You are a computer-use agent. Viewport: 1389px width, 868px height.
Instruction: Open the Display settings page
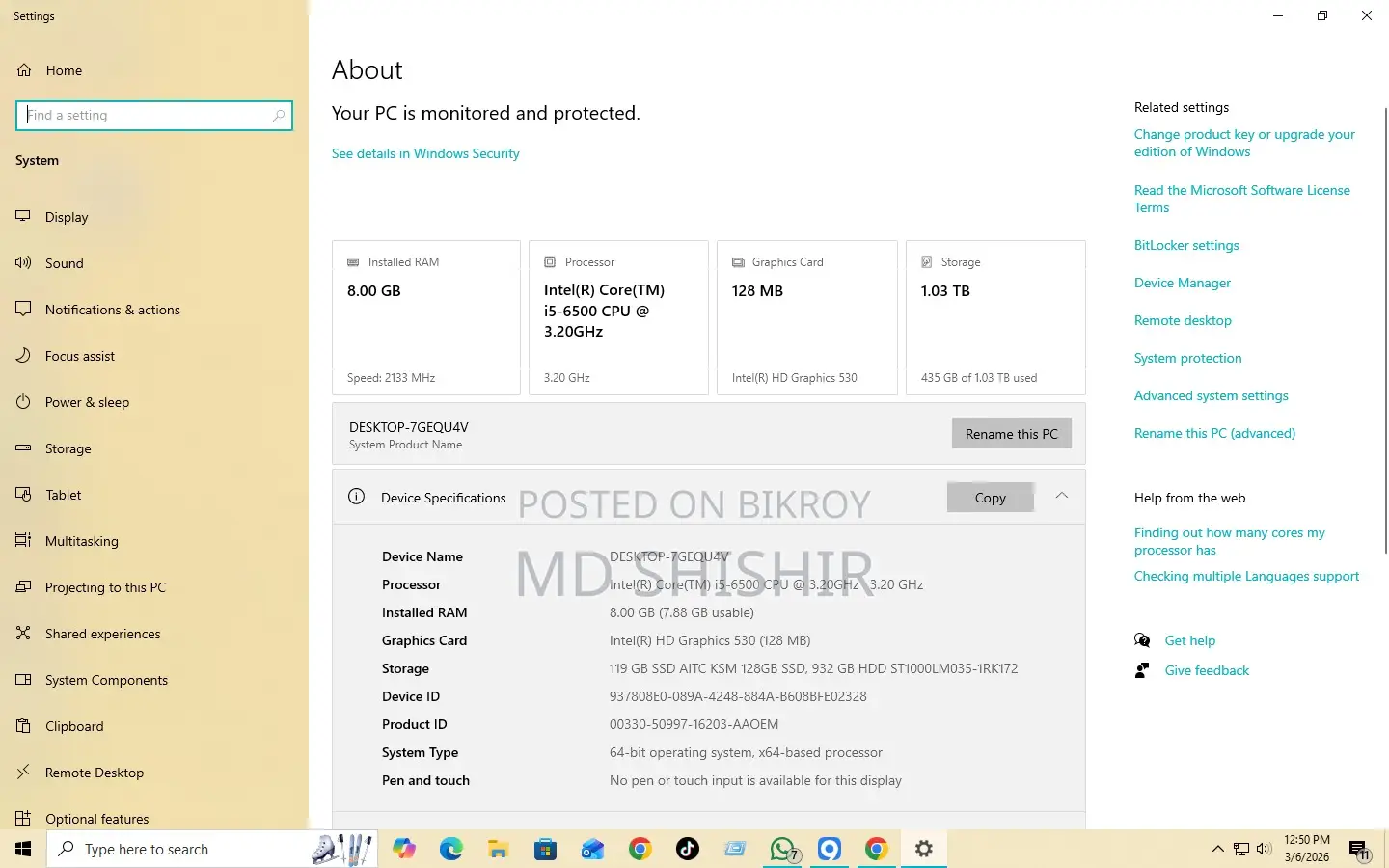click(53, 217)
